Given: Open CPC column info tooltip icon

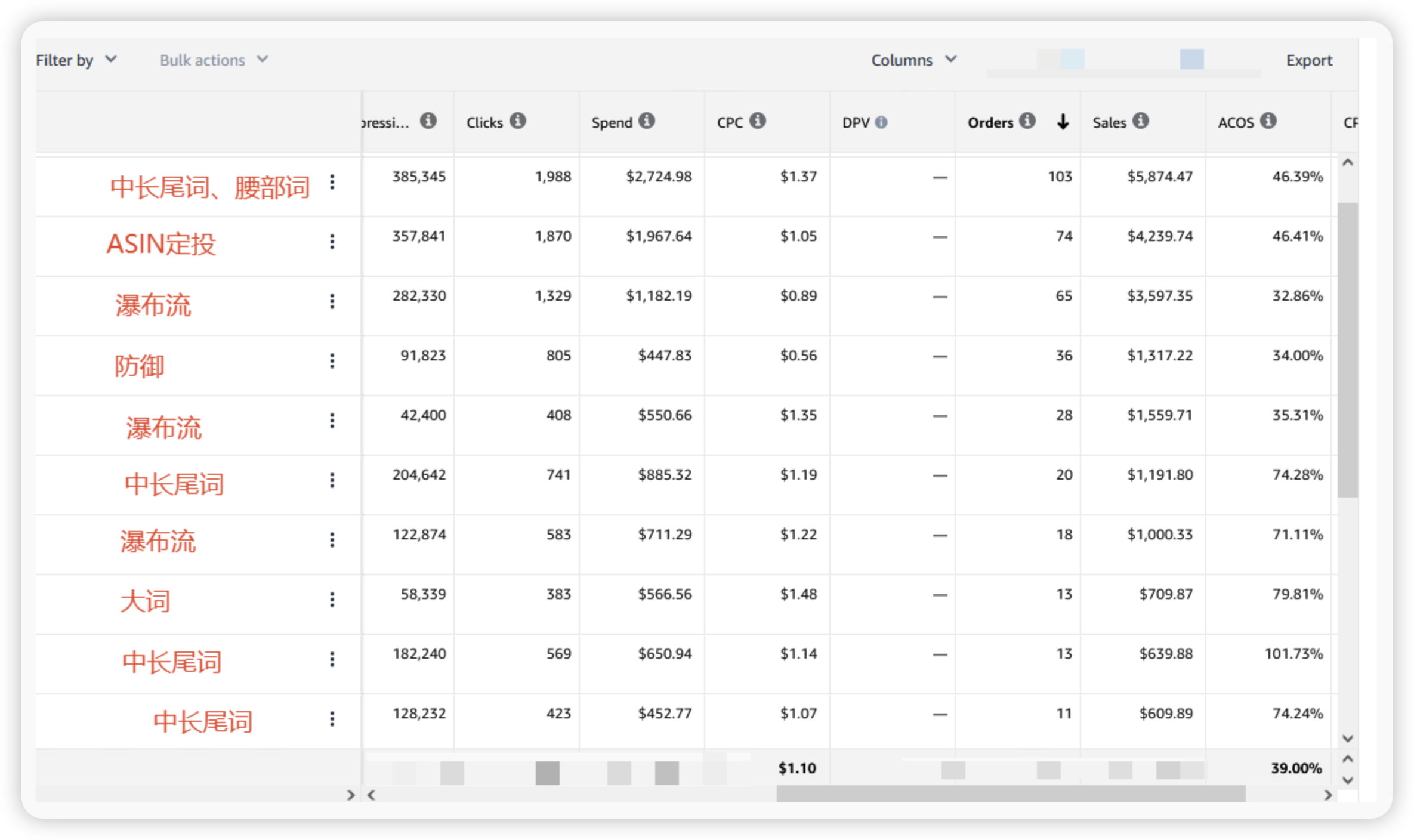Looking at the screenshot, I should tap(757, 121).
